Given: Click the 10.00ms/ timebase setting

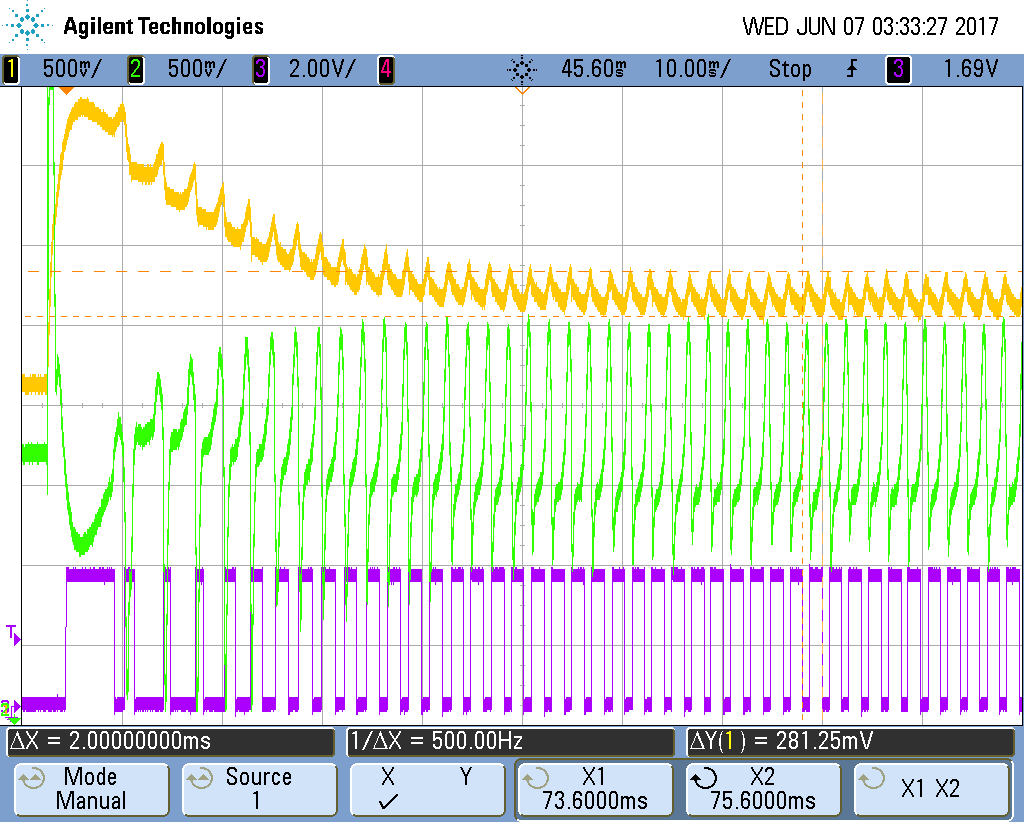Looking at the screenshot, I should [x=691, y=70].
